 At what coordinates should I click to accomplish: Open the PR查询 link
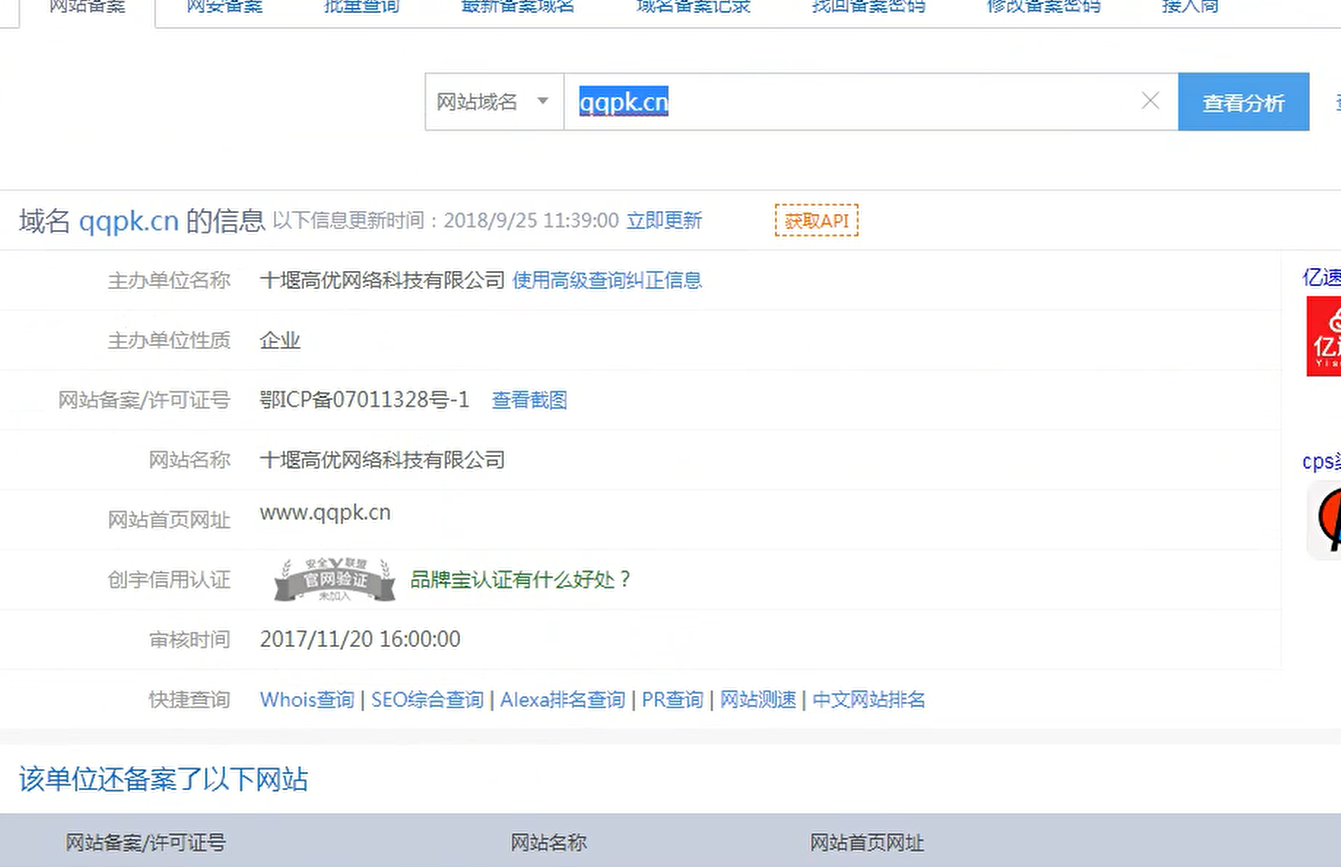[672, 700]
